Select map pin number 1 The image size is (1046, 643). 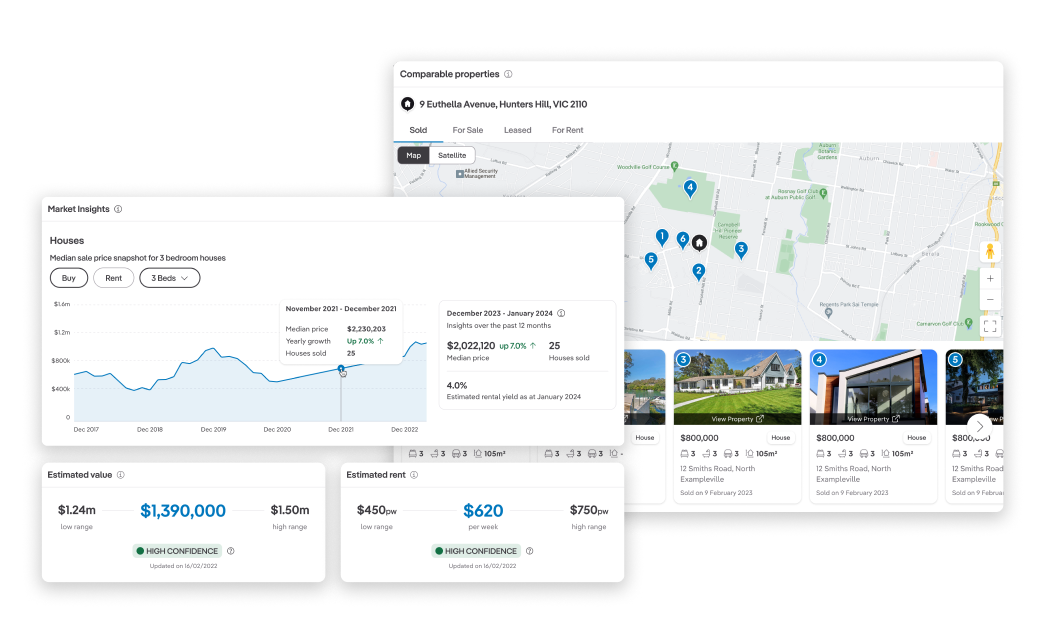[x=662, y=237]
